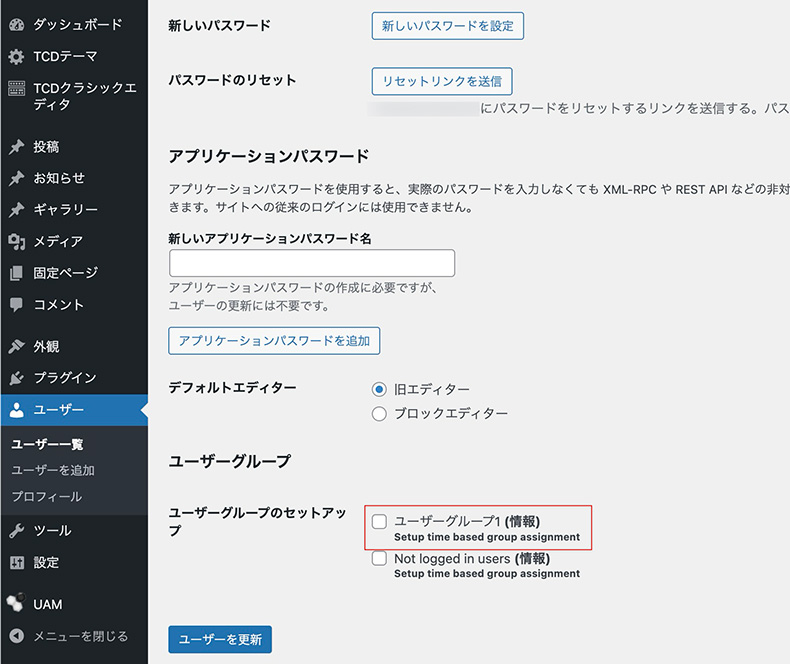Click the ユーザー person icon
Screen dimensions: 790x664
tap(17, 410)
